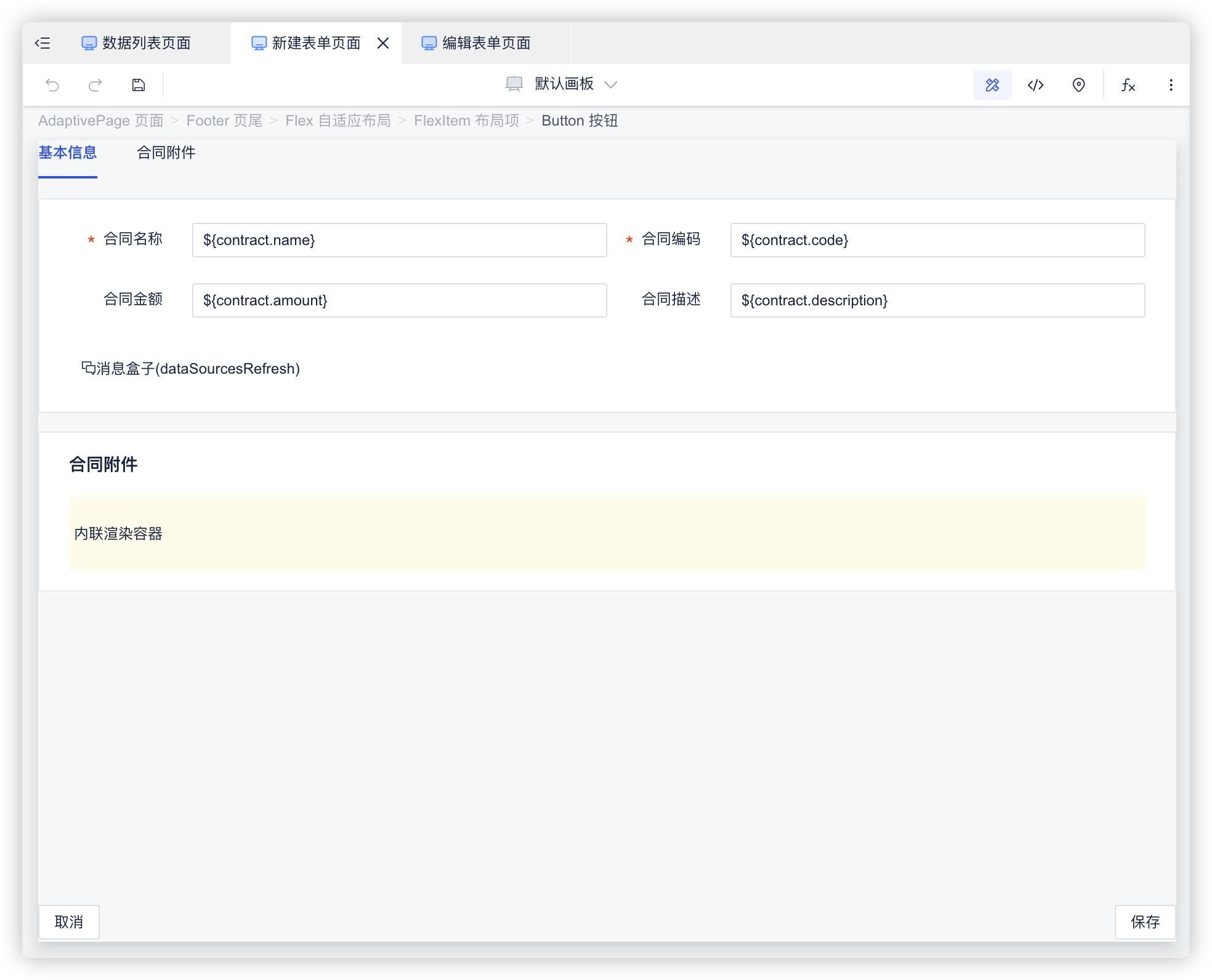Click the location pin icon
The width and height of the screenshot is (1212, 980).
pyautogui.click(x=1078, y=85)
